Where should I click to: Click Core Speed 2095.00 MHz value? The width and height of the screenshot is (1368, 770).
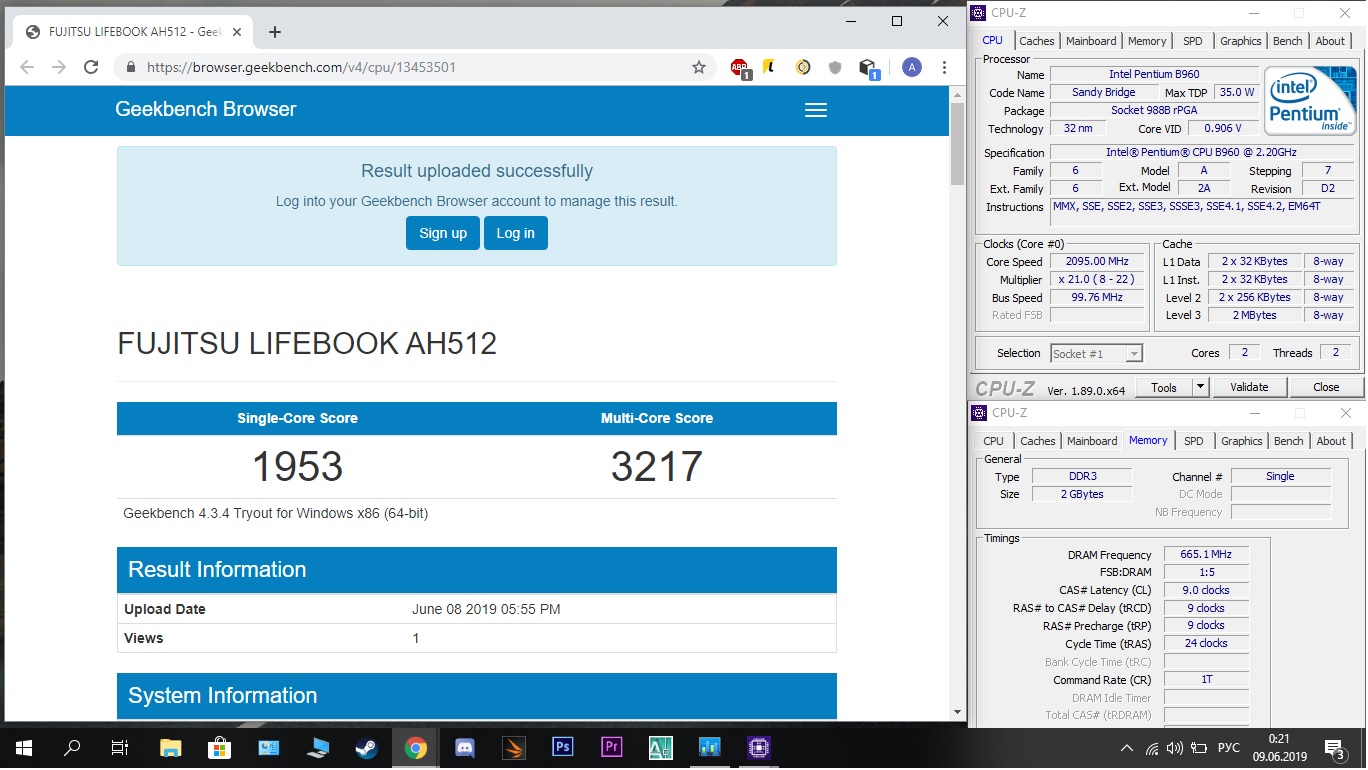[1097, 261]
